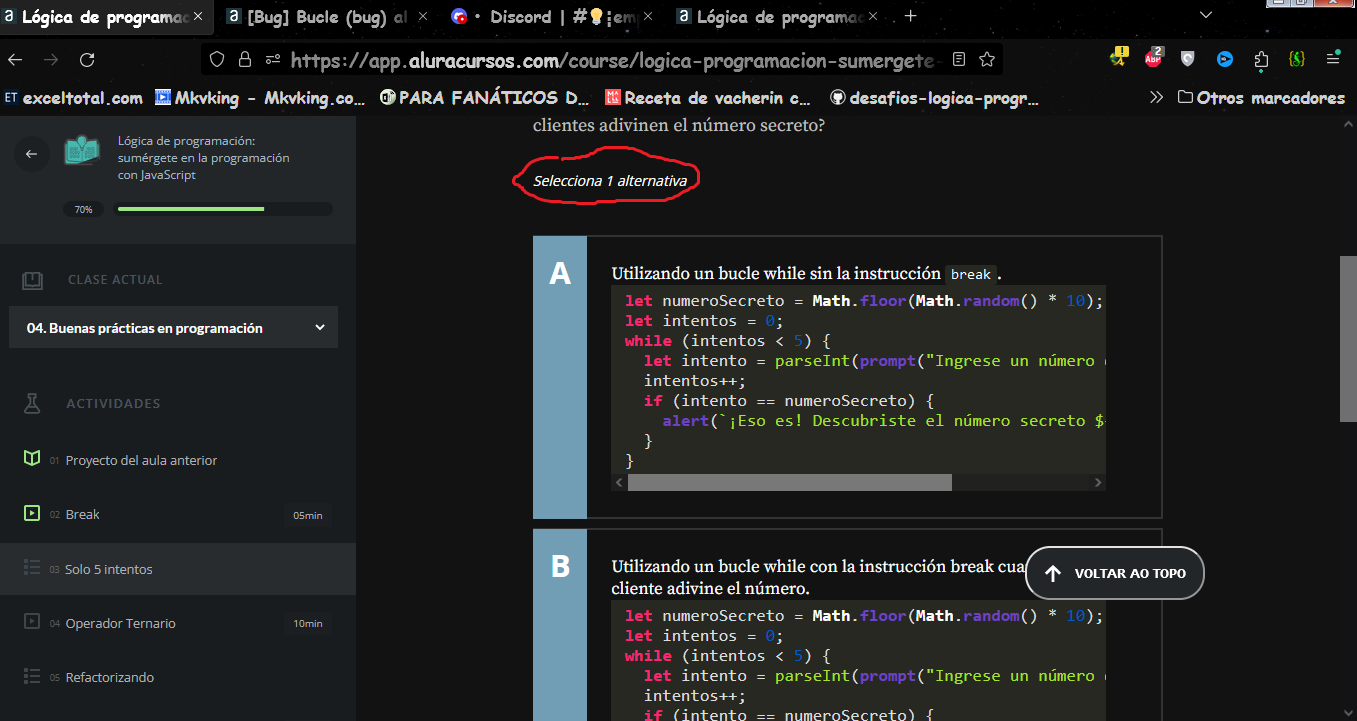Go back with the browser back arrow
This screenshot has width=1357, height=721.
(17, 60)
